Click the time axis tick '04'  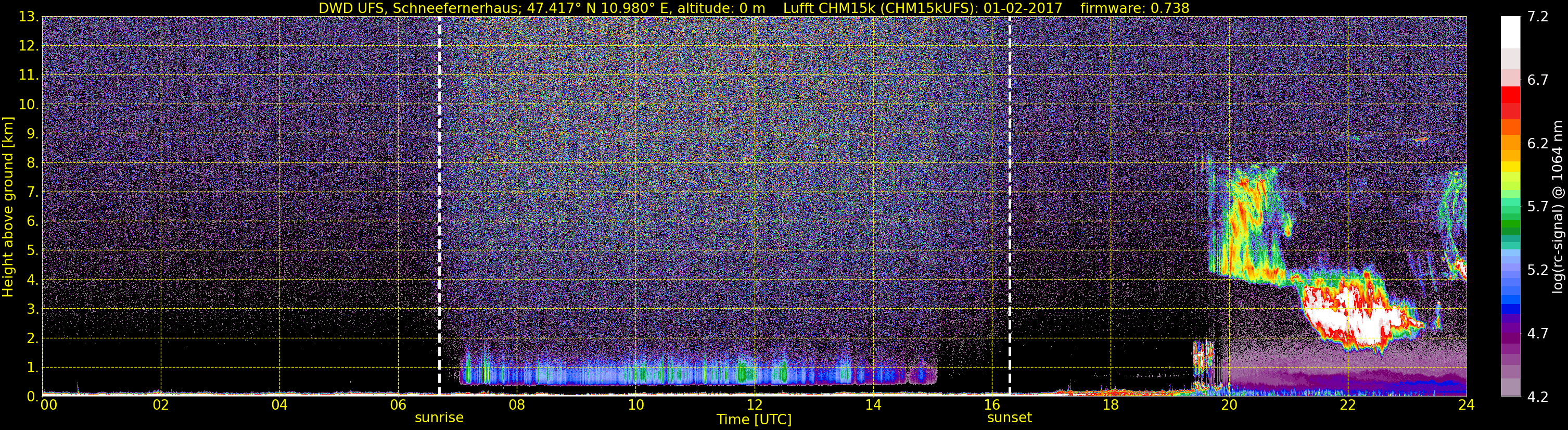click(x=279, y=405)
